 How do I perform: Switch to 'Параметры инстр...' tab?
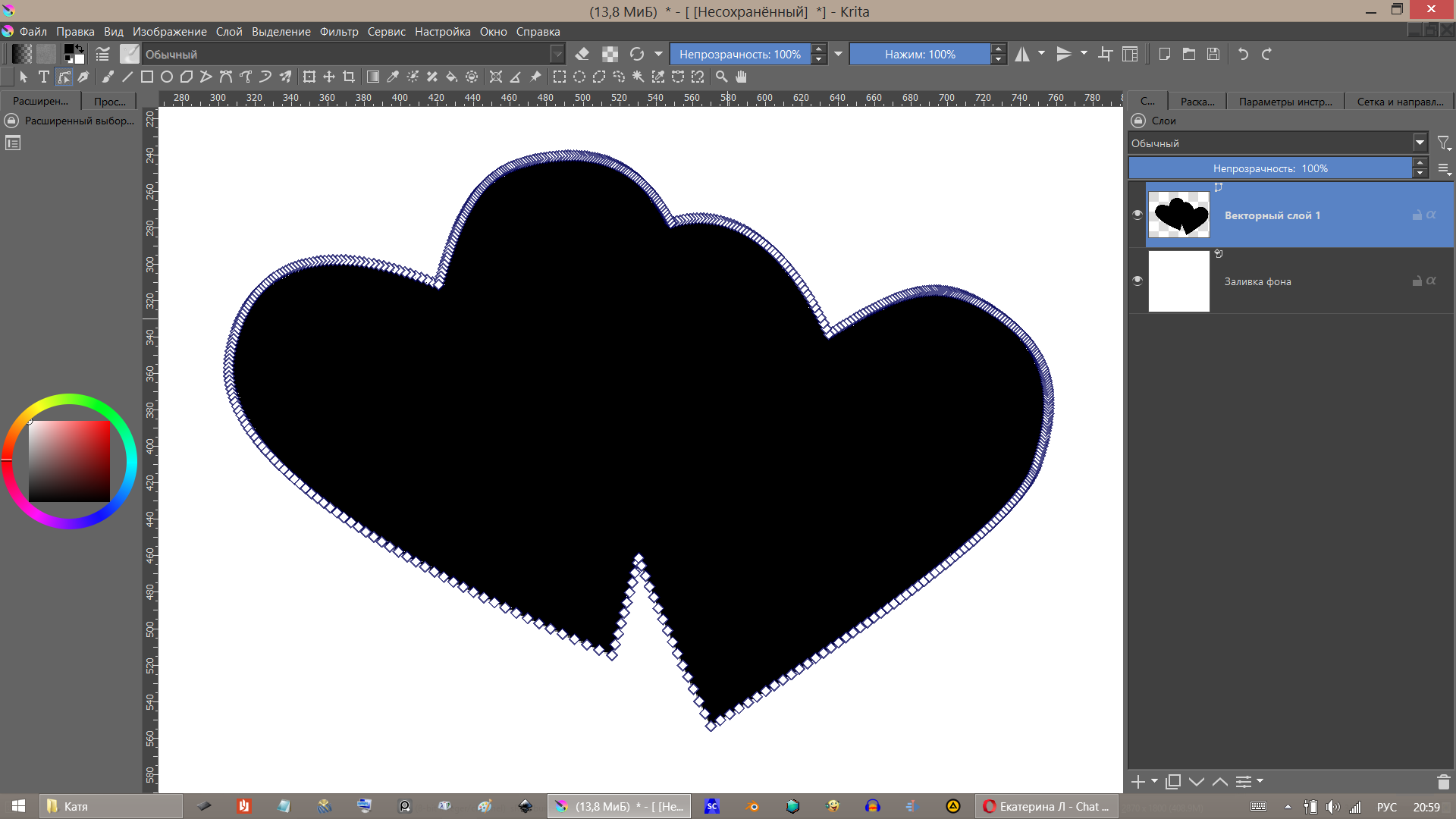click(x=1285, y=102)
